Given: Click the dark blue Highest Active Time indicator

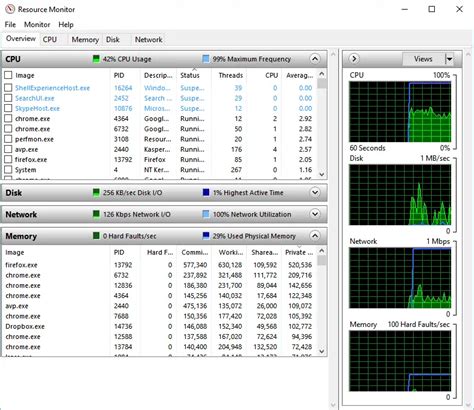Looking at the screenshot, I should (x=206, y=193).
